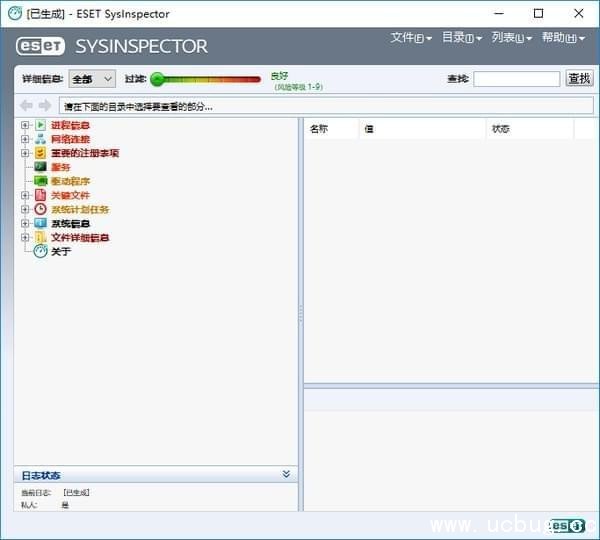Open the 文件 menu
The width and height of the screenshot is (600, 540).
tap(410, 38)
